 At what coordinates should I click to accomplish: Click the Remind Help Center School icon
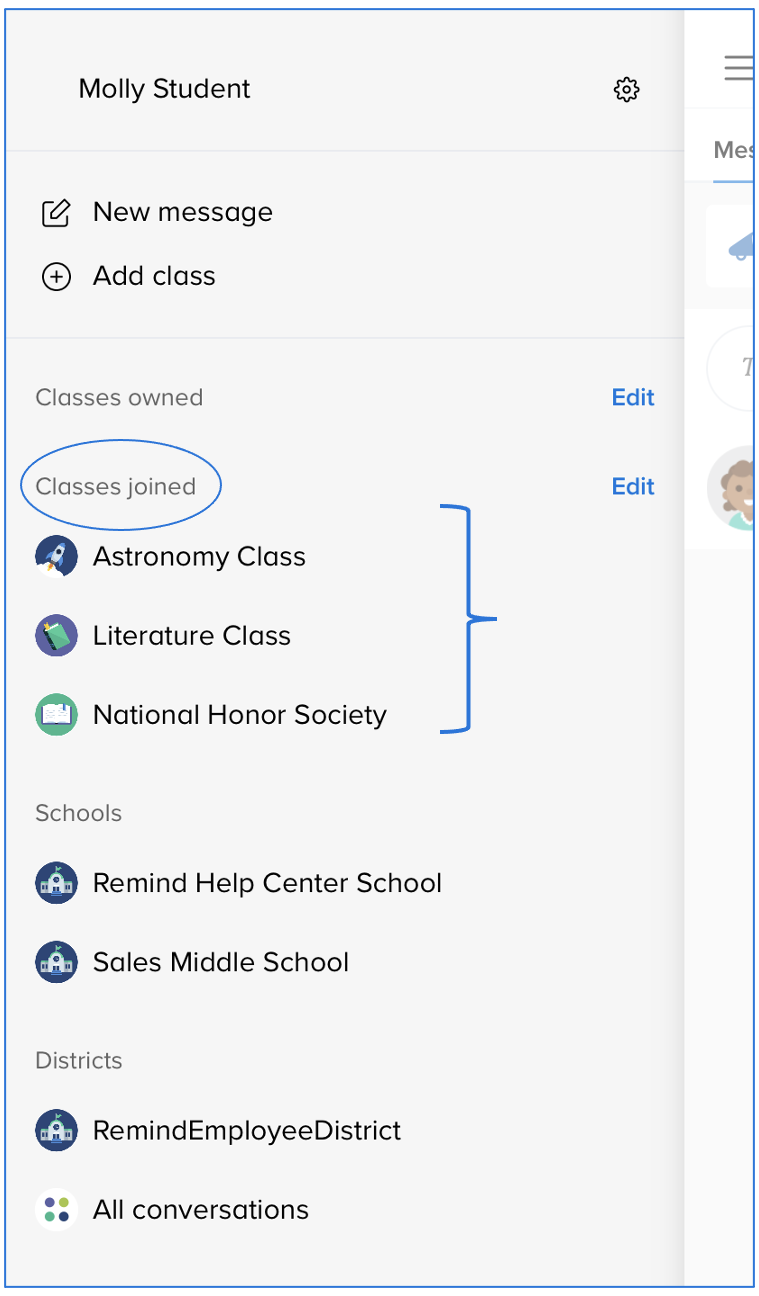point(56,883)
